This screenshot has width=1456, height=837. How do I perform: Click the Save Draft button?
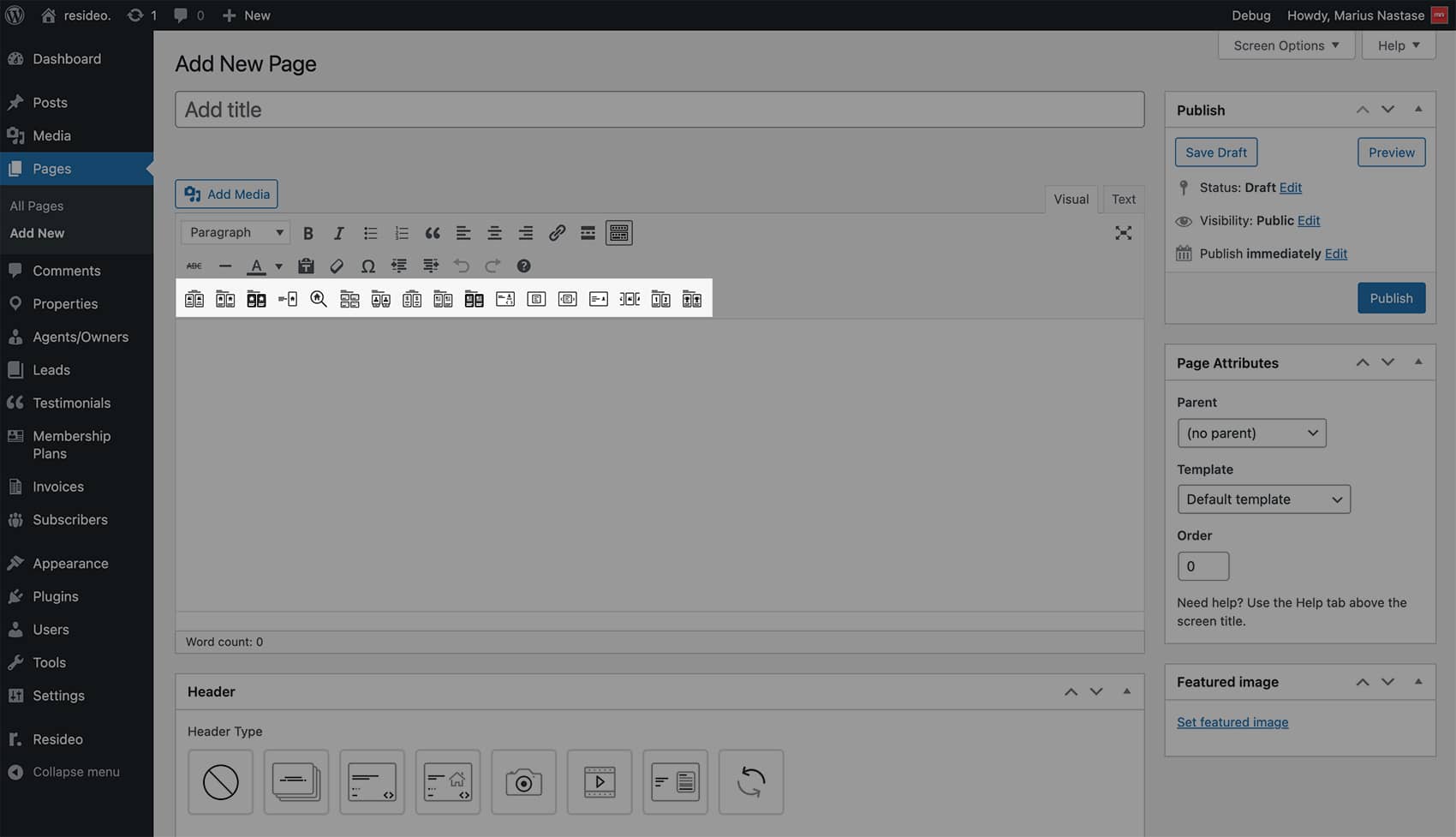click(x=1215, y=152)
